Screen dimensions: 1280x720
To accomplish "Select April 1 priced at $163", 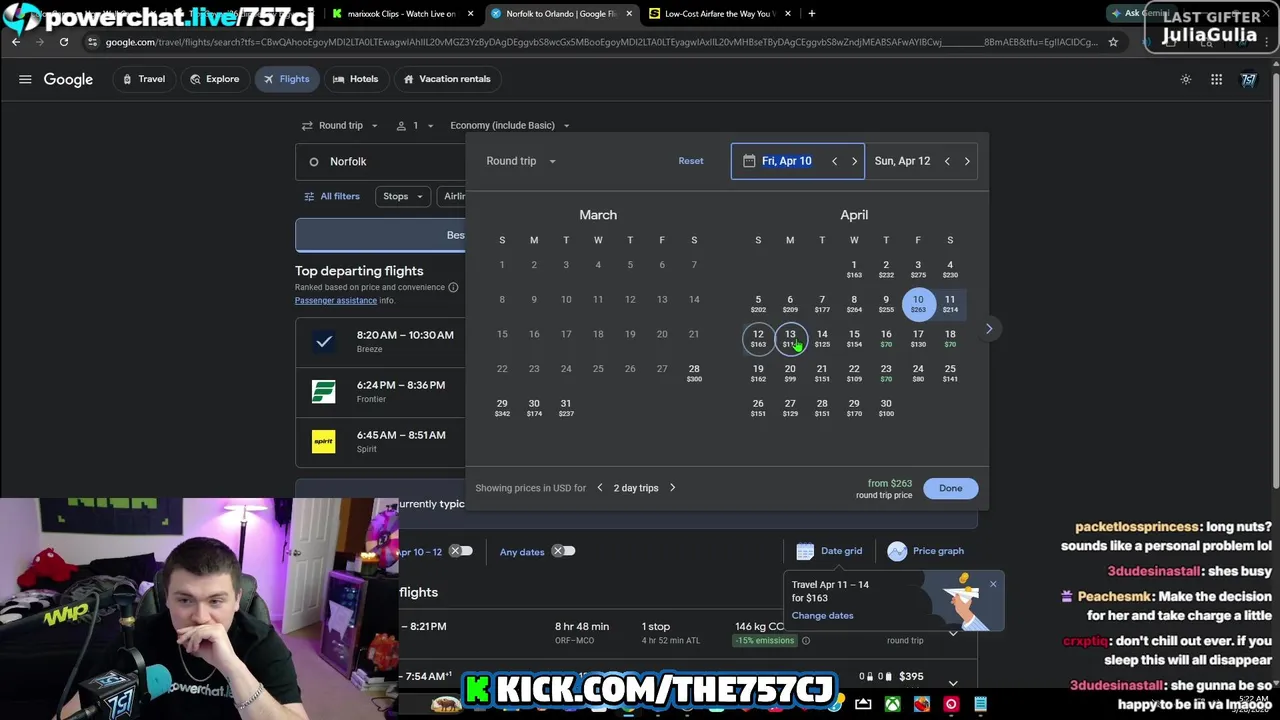I will tap(854, 269).
